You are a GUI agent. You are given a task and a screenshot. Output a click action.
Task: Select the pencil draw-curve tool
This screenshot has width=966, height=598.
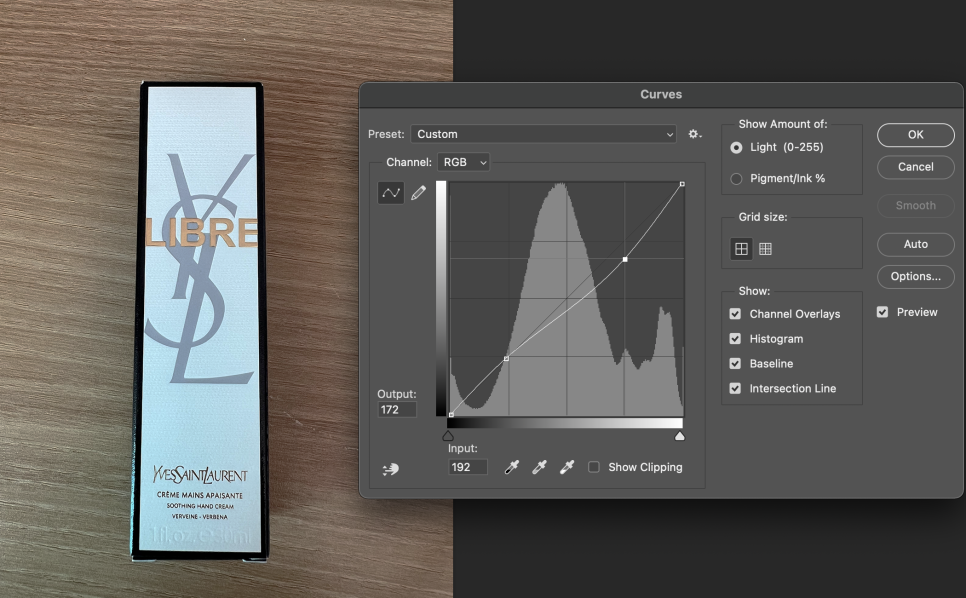point(418,193)
